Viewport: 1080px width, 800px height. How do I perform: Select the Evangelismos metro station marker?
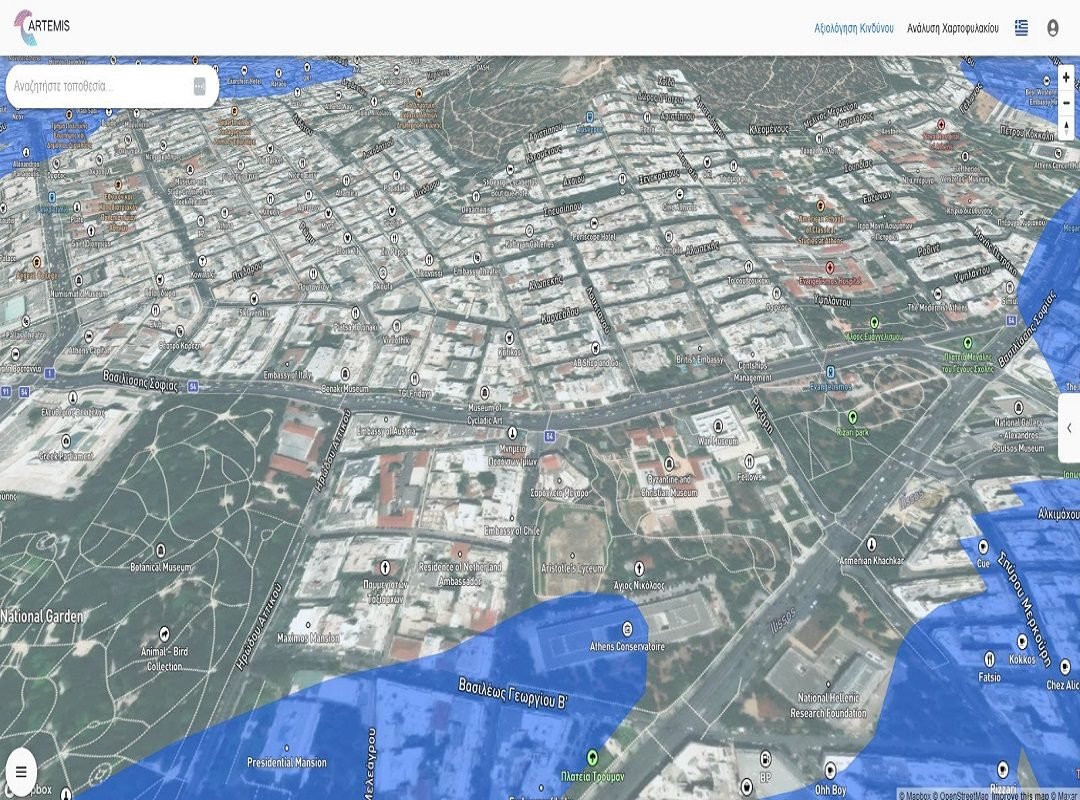point(830,371)
